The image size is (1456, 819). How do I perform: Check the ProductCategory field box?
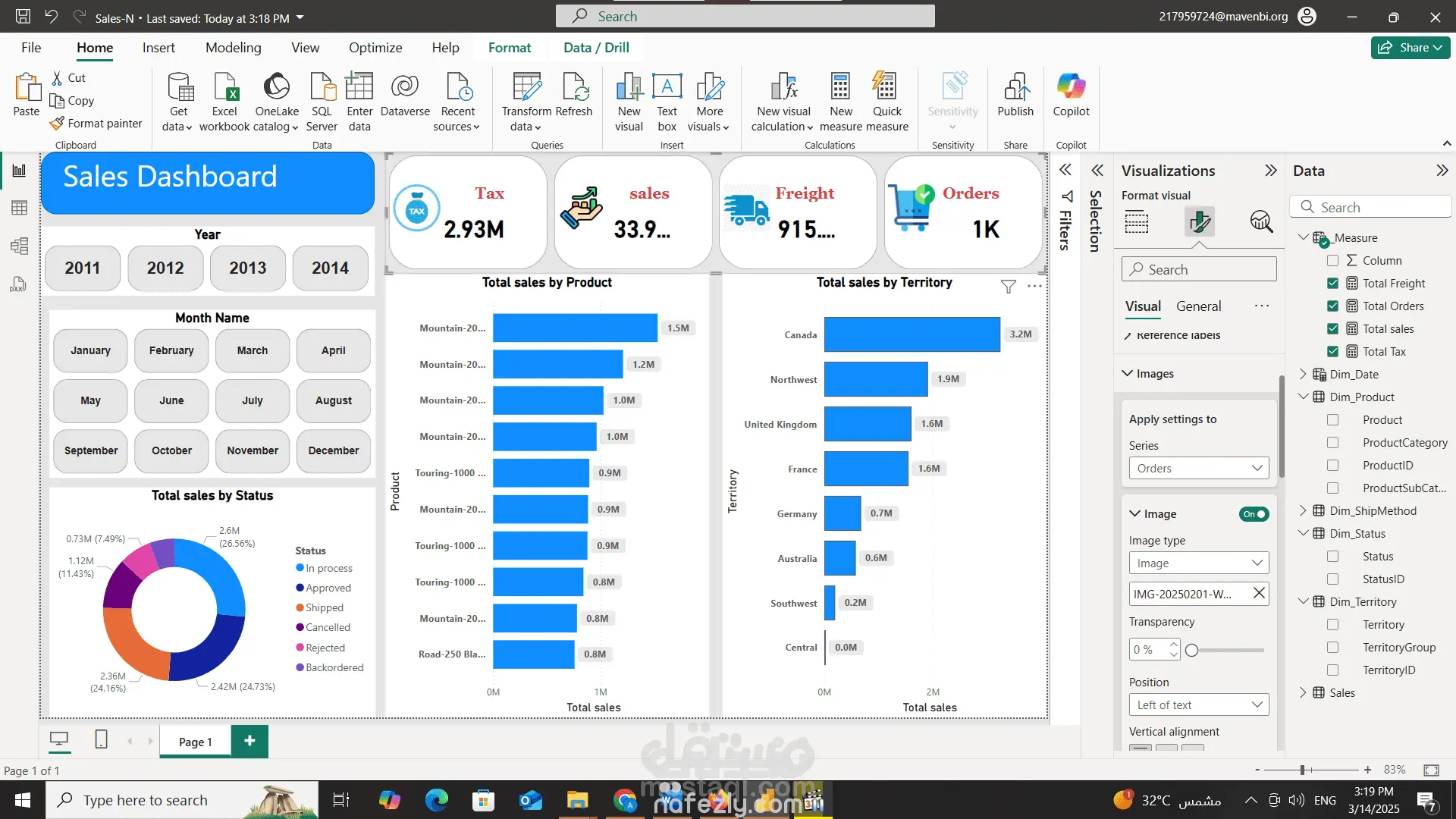[x=1332, y=442]
